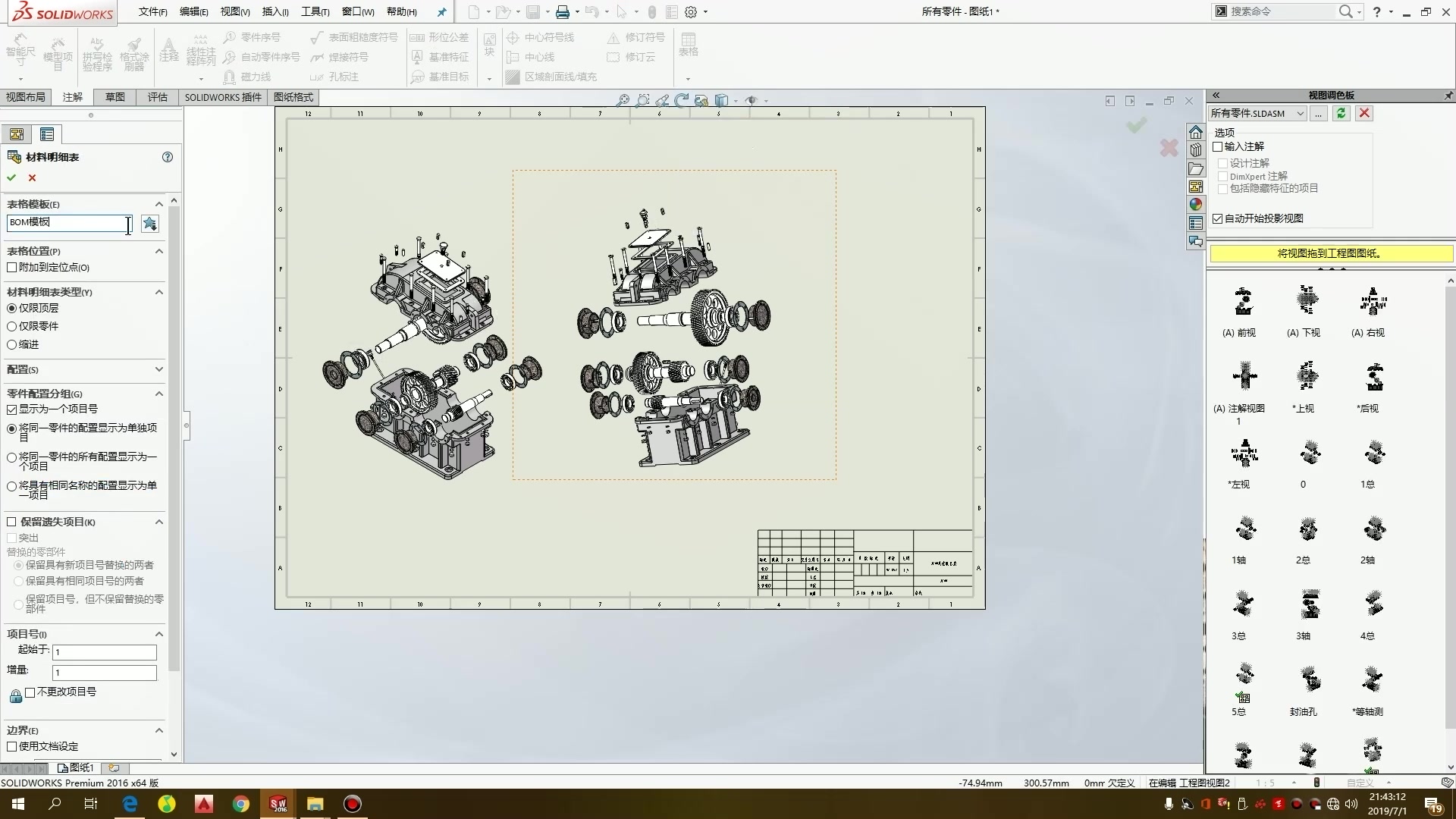
Task: Switch to 图纸格式 tab
Action: 293,97
